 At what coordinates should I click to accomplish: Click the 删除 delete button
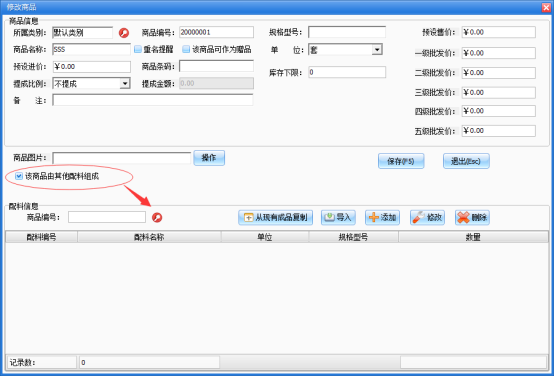pyautogui.click(x=472, y=217)
